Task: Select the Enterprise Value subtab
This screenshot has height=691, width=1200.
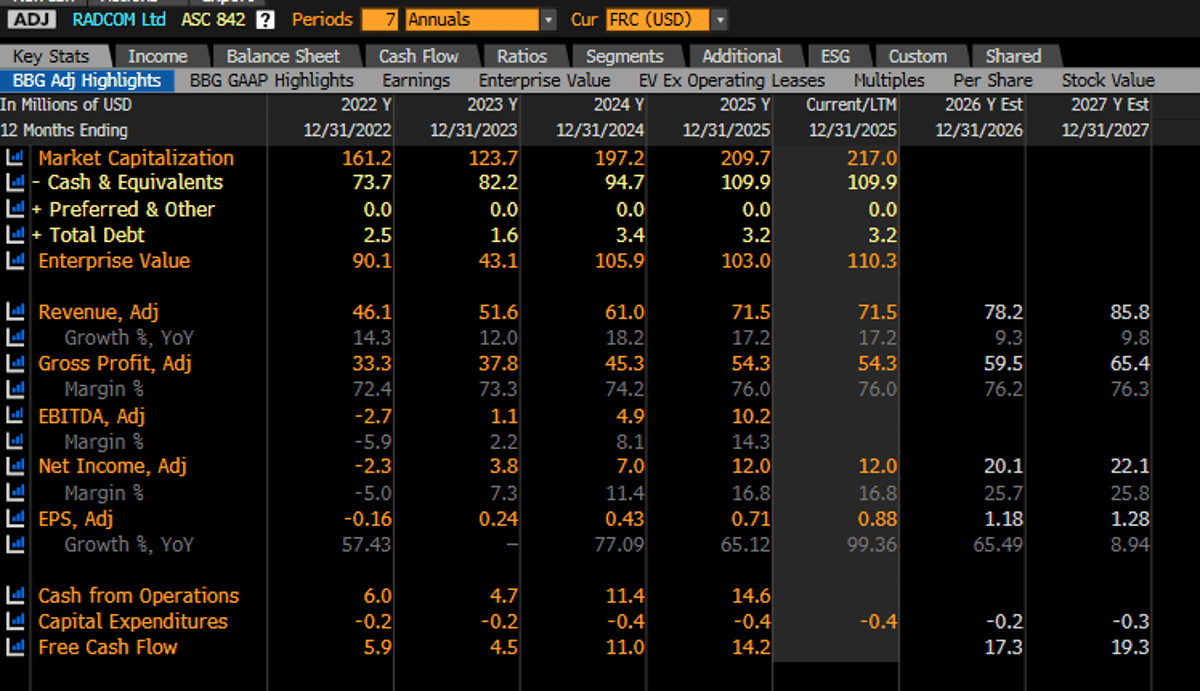Action: tap(544, 81)
